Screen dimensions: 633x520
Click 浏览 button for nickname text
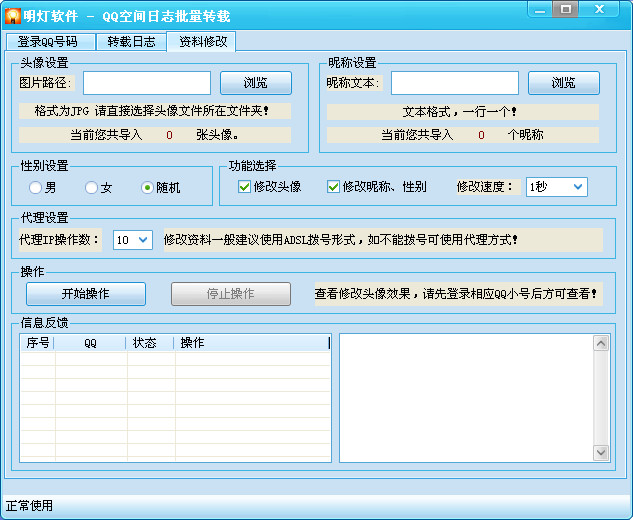[564, 83]
